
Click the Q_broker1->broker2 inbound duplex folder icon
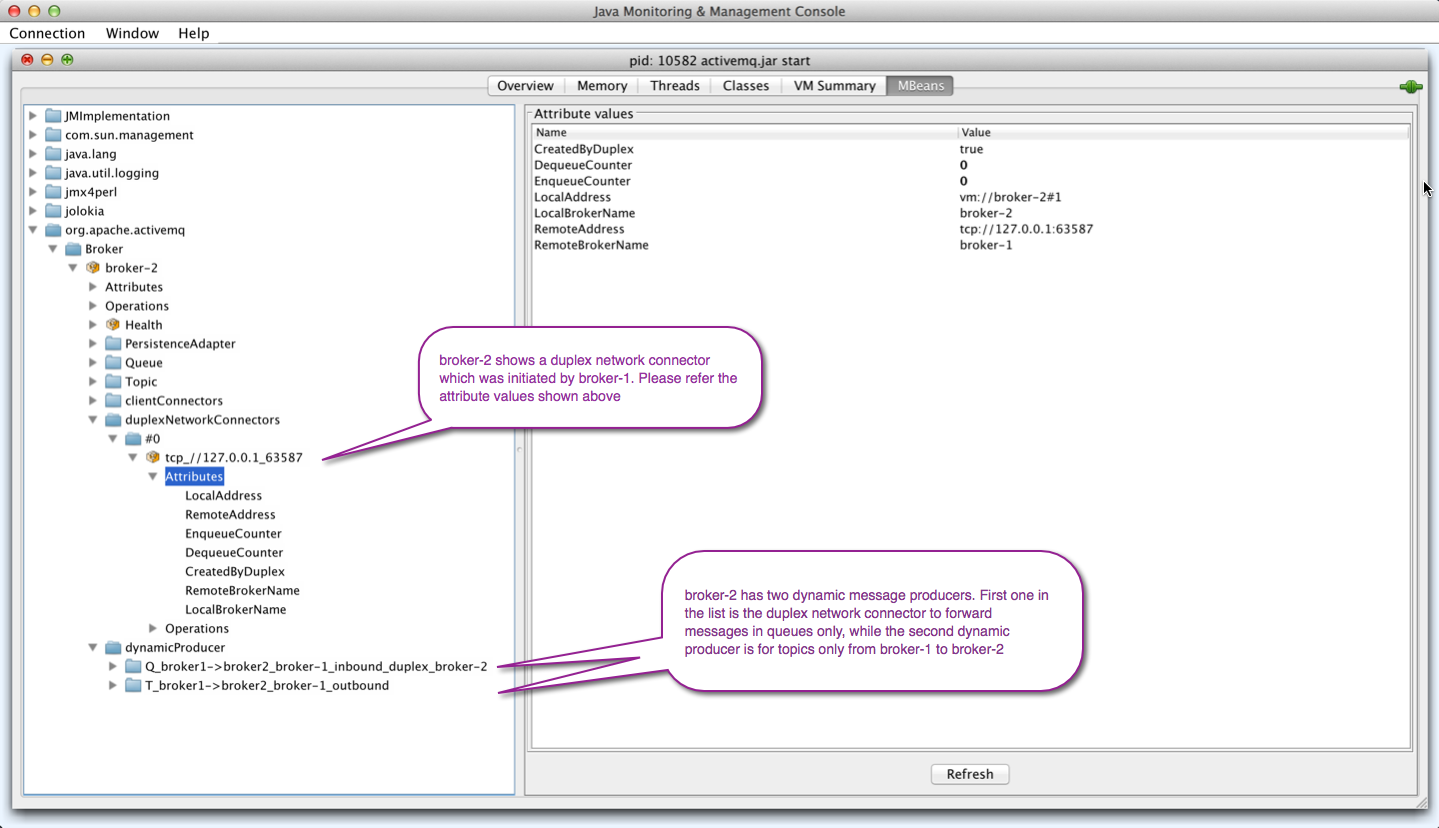(x=133, y=667)
